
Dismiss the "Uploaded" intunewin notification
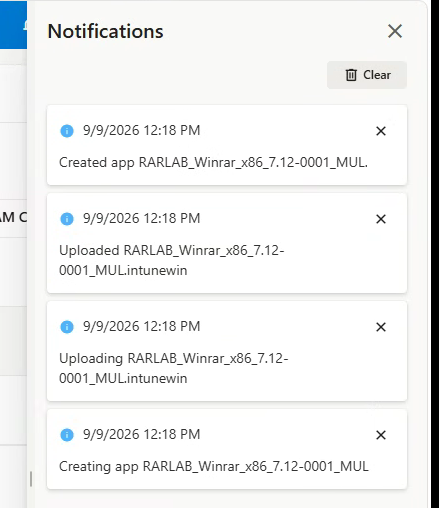tap(381, 219)
